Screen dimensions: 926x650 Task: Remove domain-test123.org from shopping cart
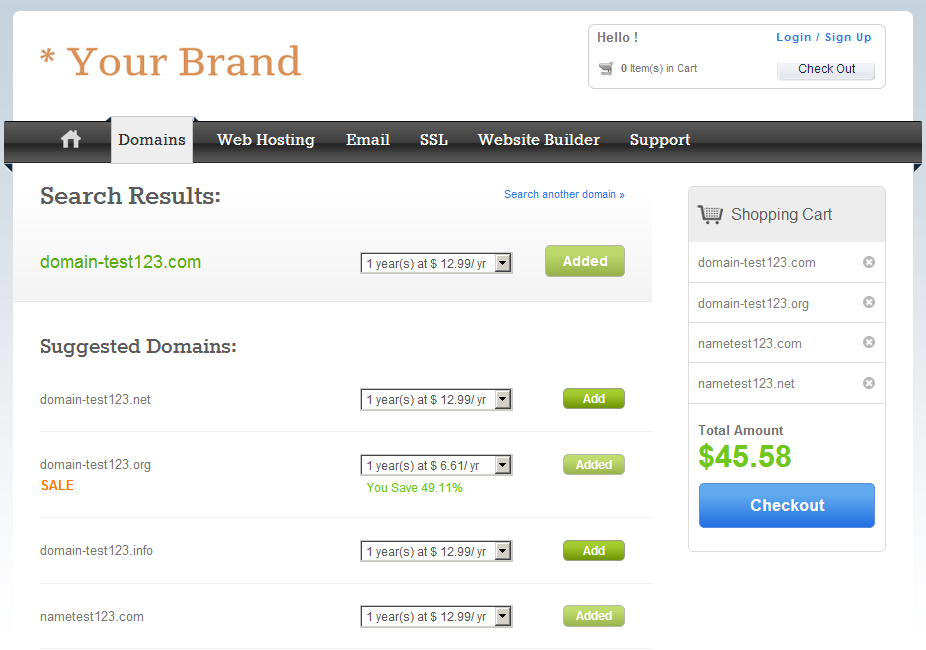pyautogui.click(x=869, y=302)
